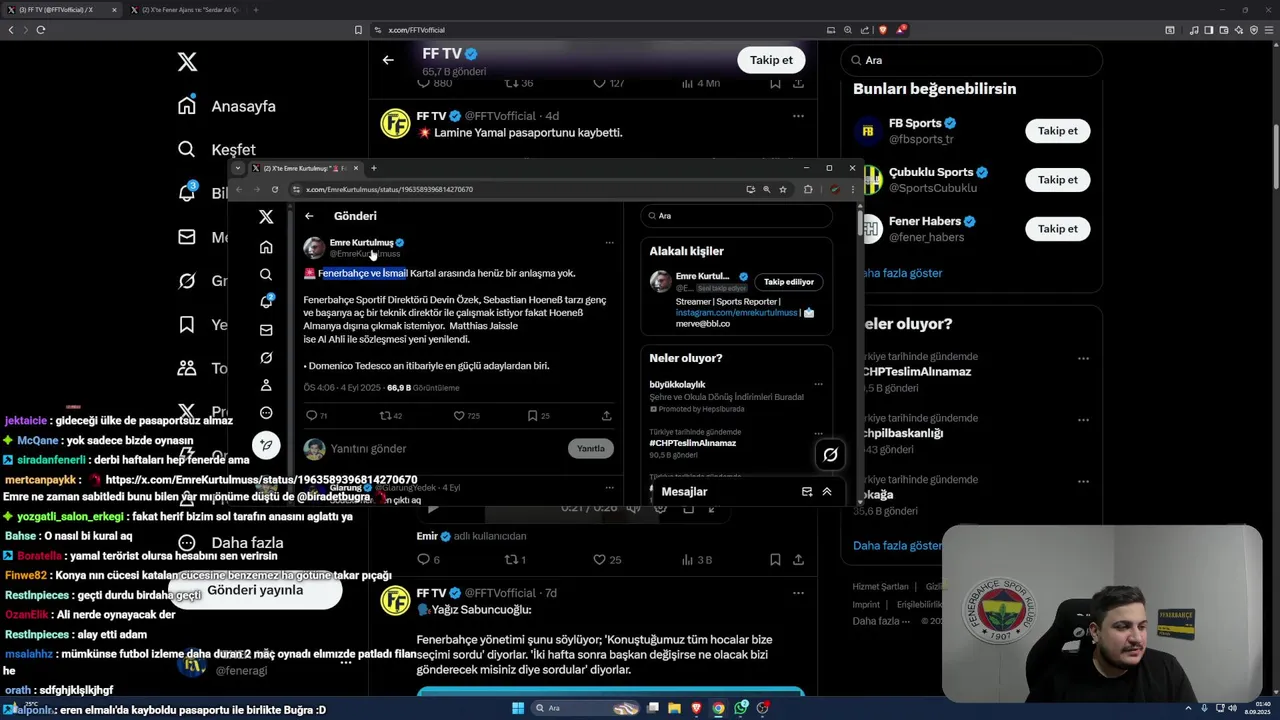This screenshot has height=720, width=1280.
Task: Follow Çubuklu Sports with Takip et
Action: (1057, 180)
